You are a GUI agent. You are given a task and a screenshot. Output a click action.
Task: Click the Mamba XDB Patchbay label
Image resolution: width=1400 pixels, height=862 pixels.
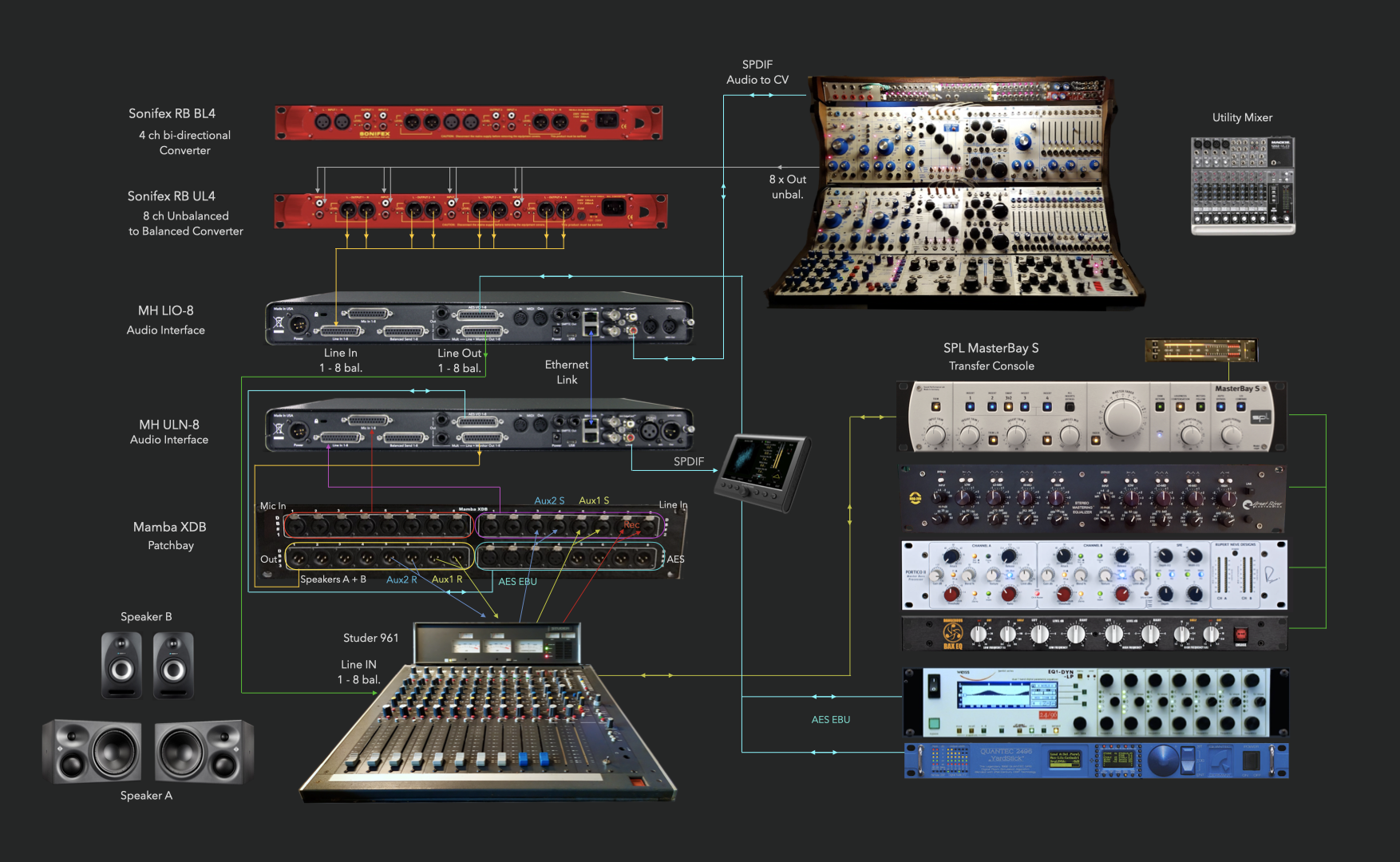(170, 535)
